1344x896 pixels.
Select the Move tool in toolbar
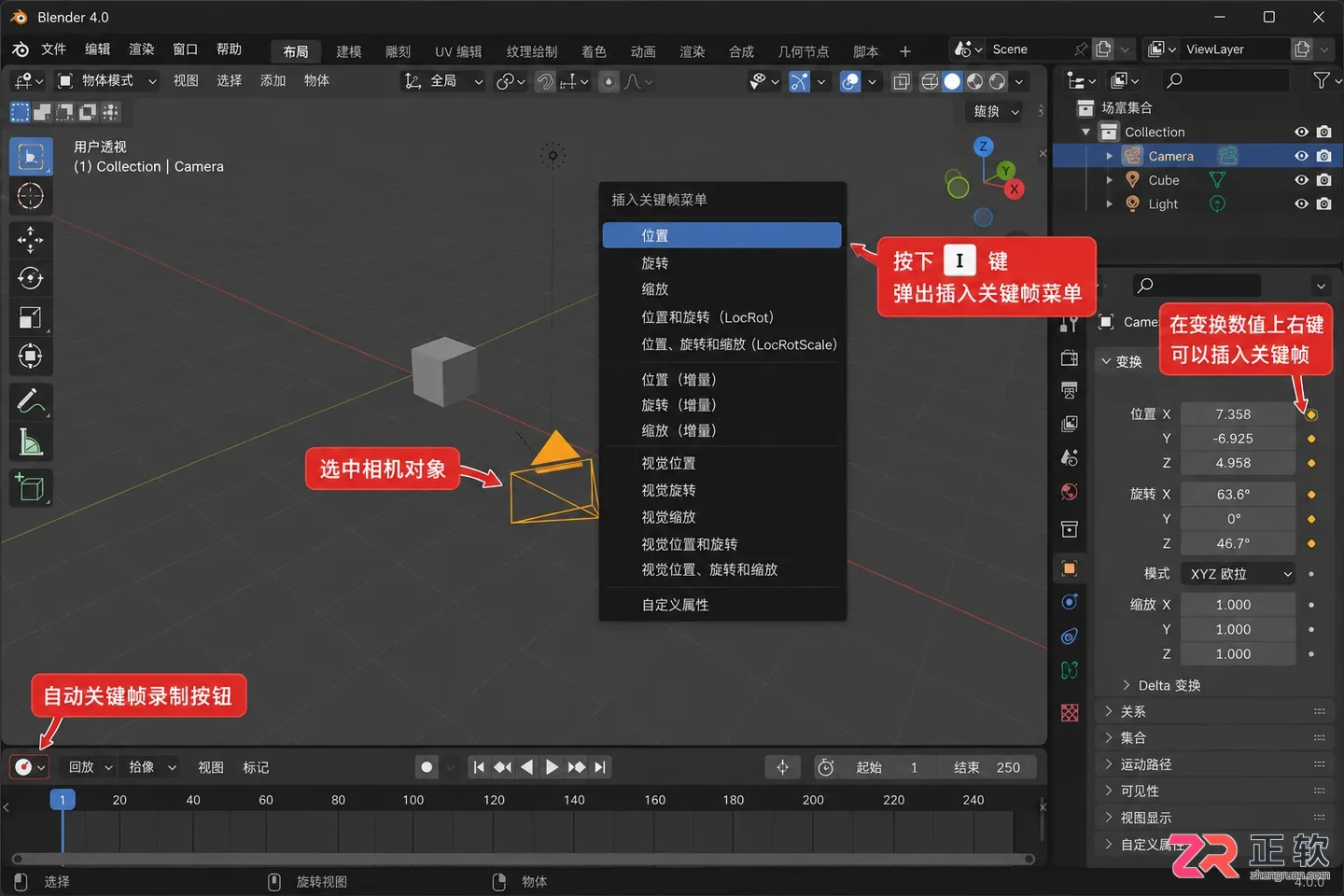[30, 239]
